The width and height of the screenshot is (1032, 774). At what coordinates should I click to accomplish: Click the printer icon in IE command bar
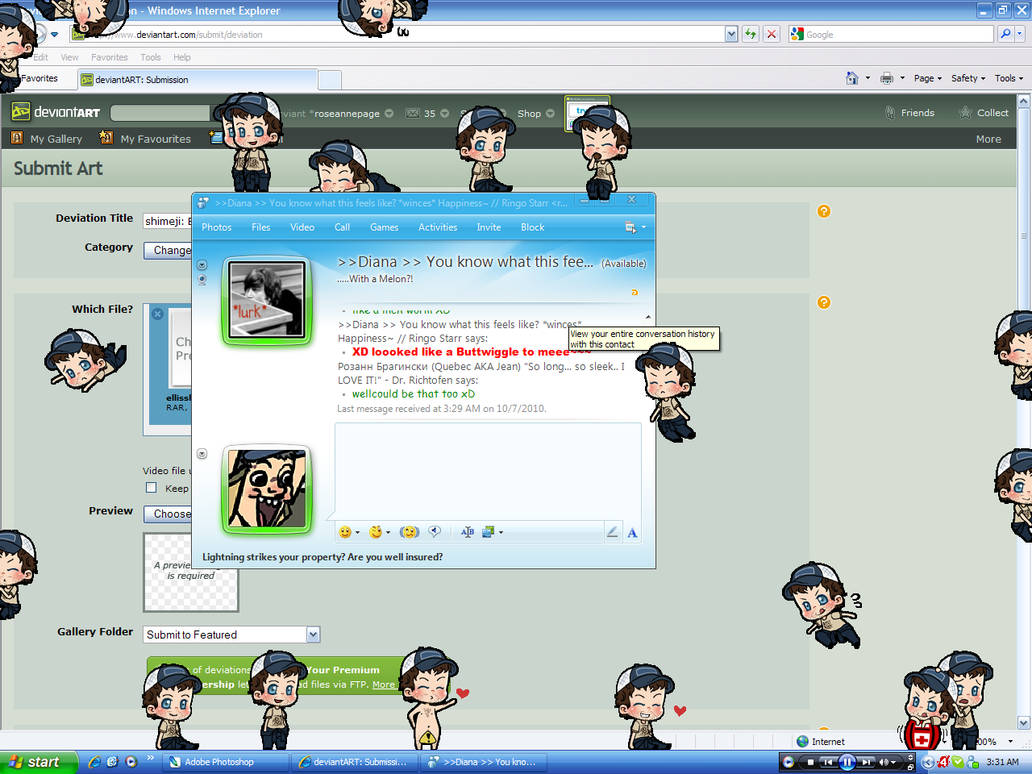887,78
